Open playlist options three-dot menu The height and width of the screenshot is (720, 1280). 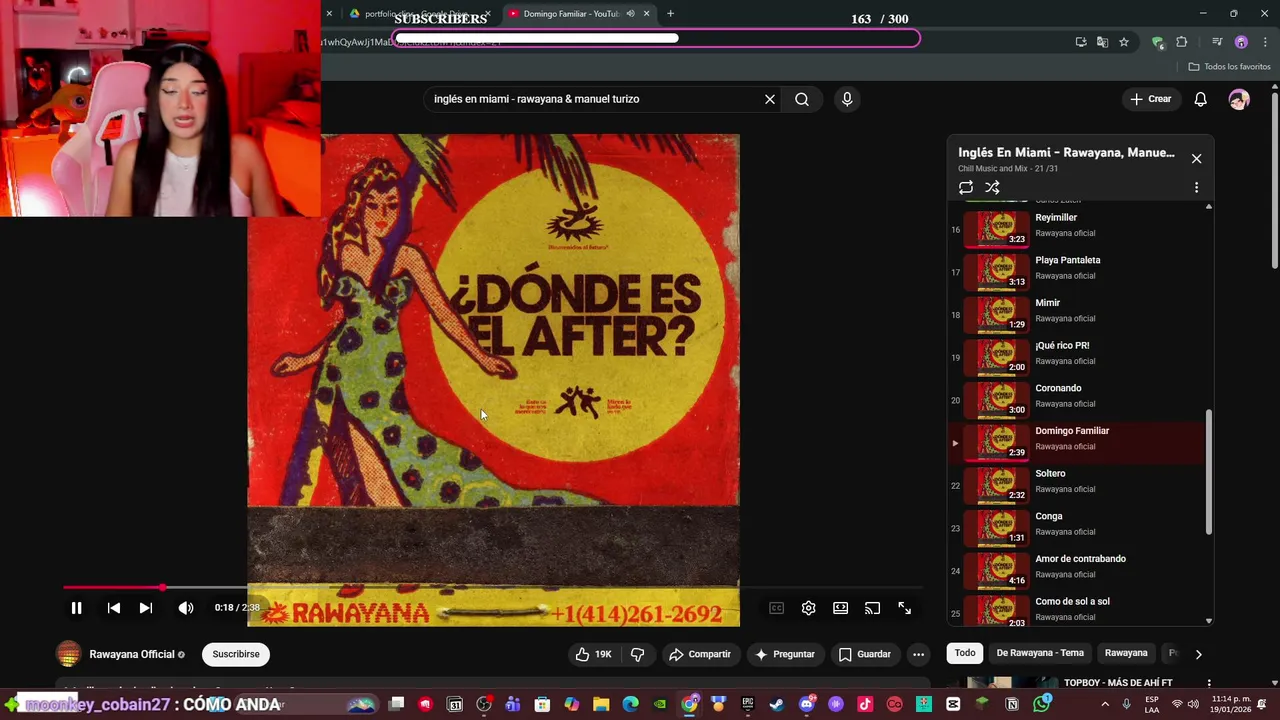click(1196, 187)
